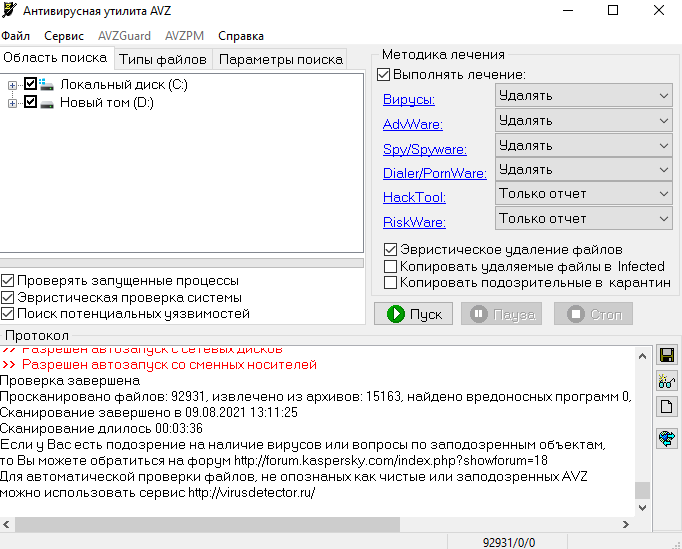The height and width of the screenshot is (549, 682).
Task: Click the forum.kaspersky.com line in protocol
Action: coord(274,460)
